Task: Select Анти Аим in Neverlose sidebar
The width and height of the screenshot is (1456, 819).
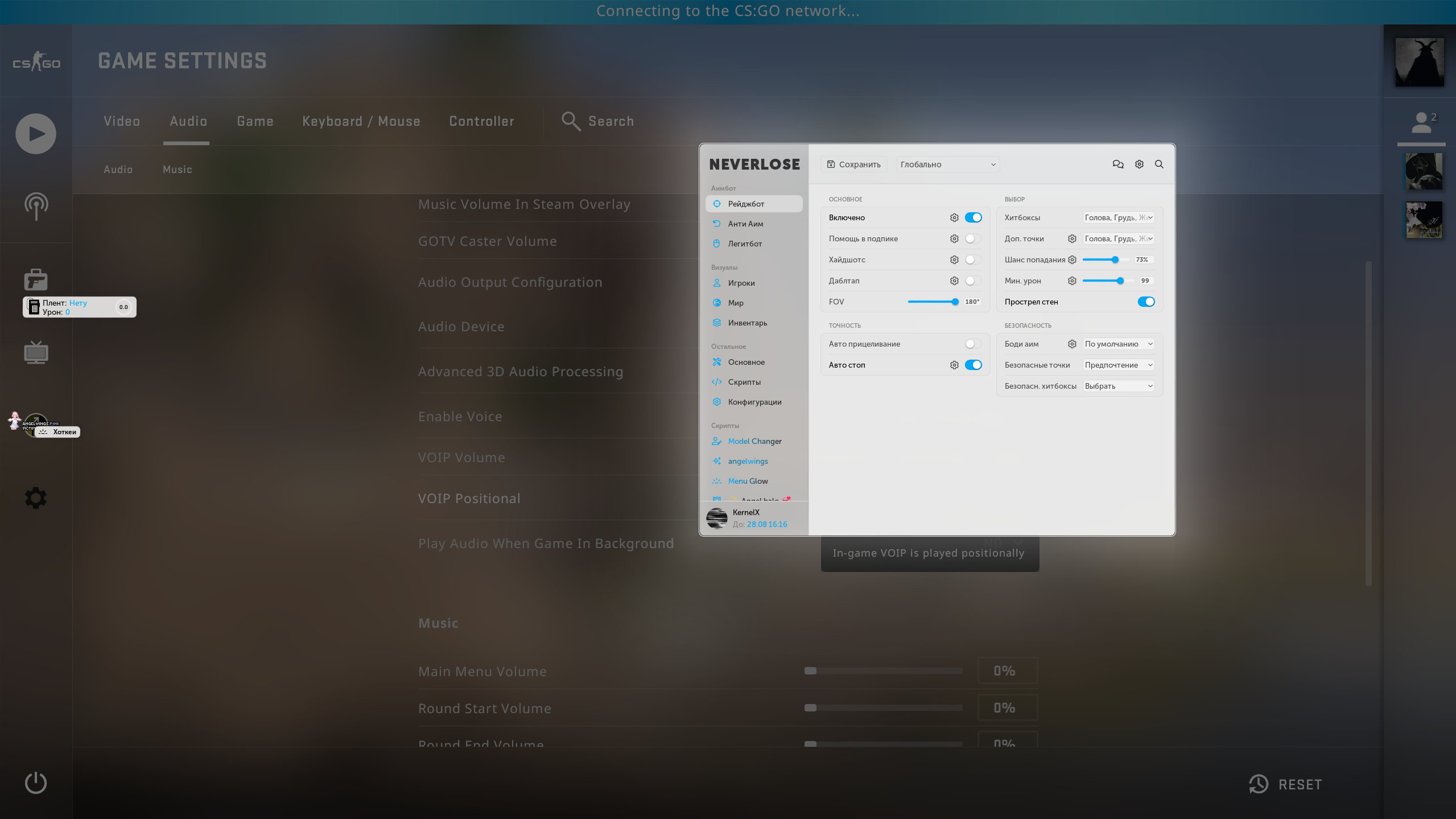Action: point(754,224)
